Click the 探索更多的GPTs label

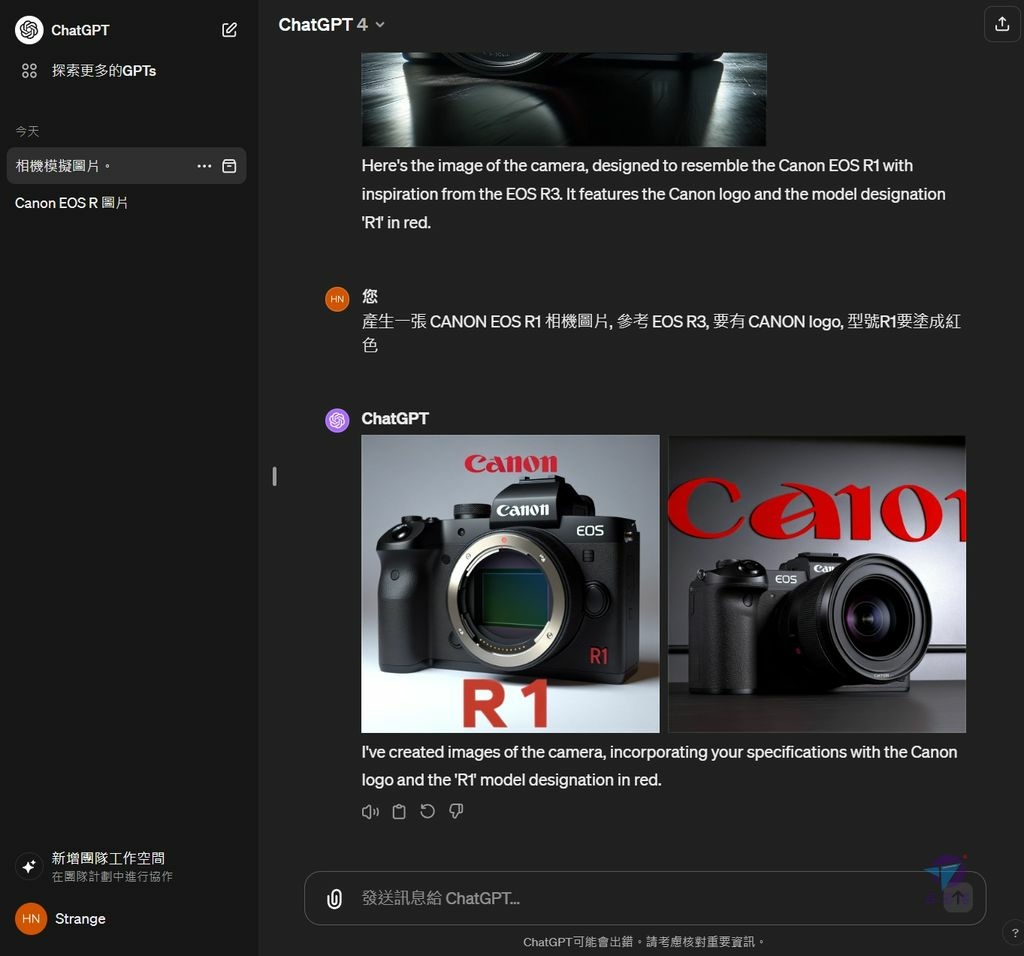click(104, 71)
